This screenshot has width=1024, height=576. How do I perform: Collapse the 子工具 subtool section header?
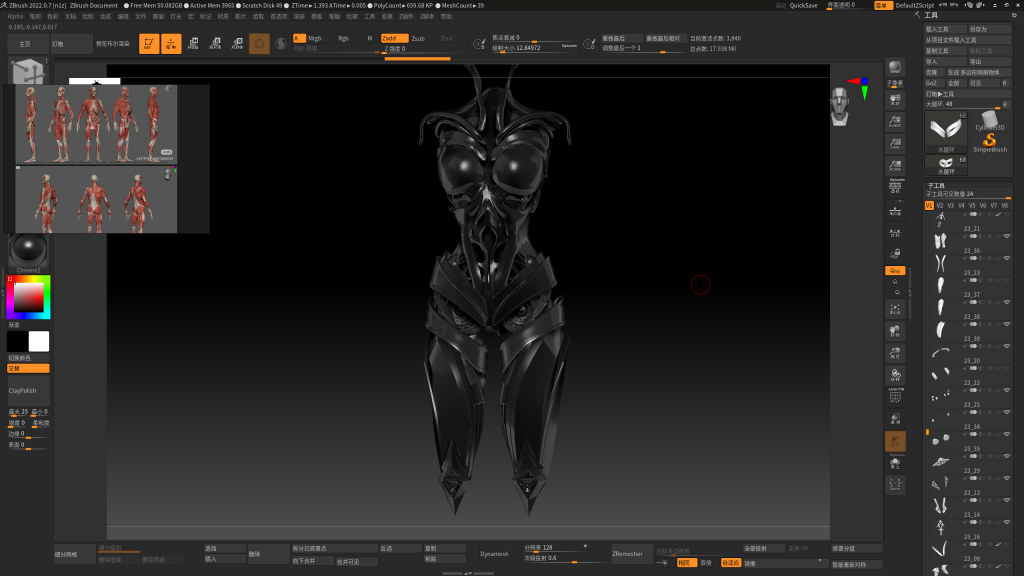(x=937, y=185)
